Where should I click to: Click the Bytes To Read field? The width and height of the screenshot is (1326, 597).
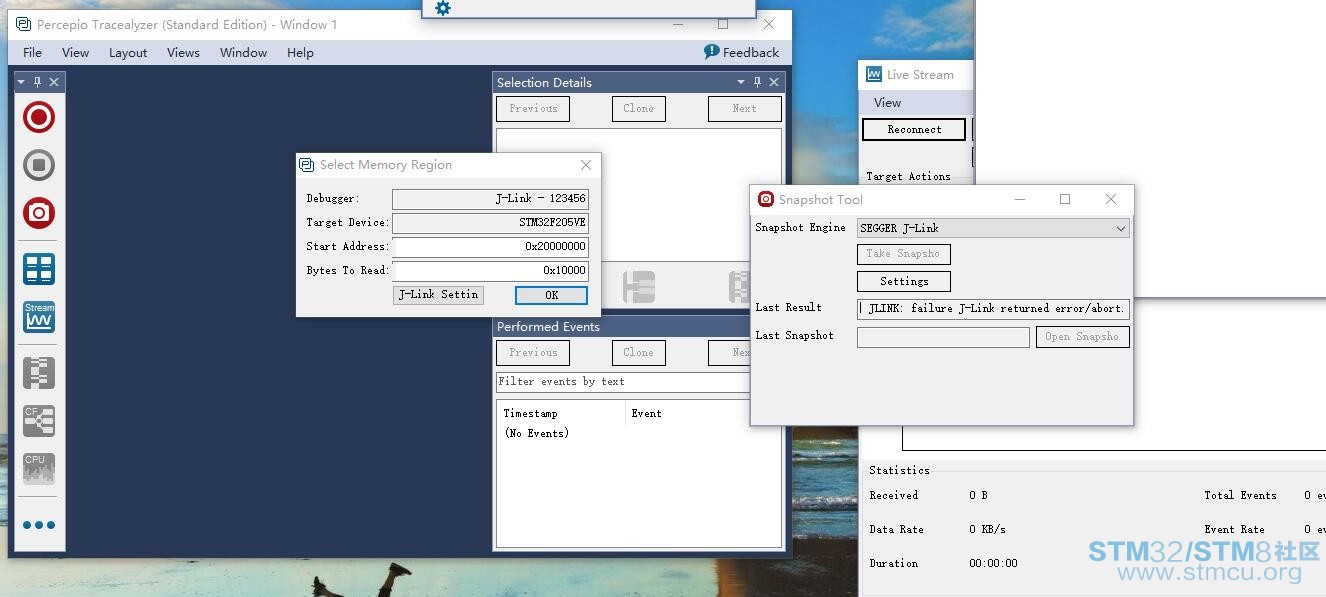491,270
